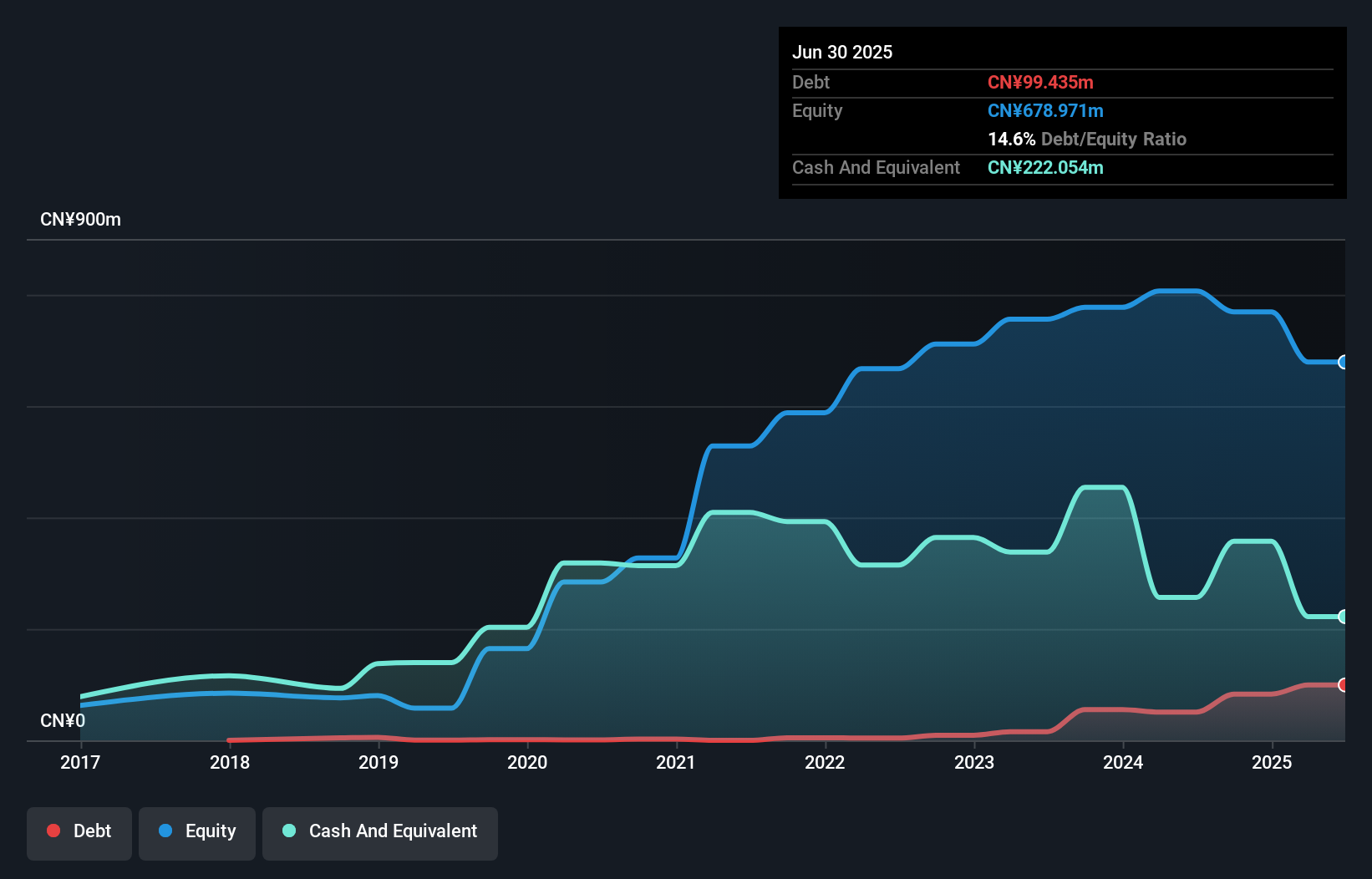Click the teal Cash endpoint marker
Image resolution: width=1372 pixels, height=879 pixels.
[x=1342, y=617]
